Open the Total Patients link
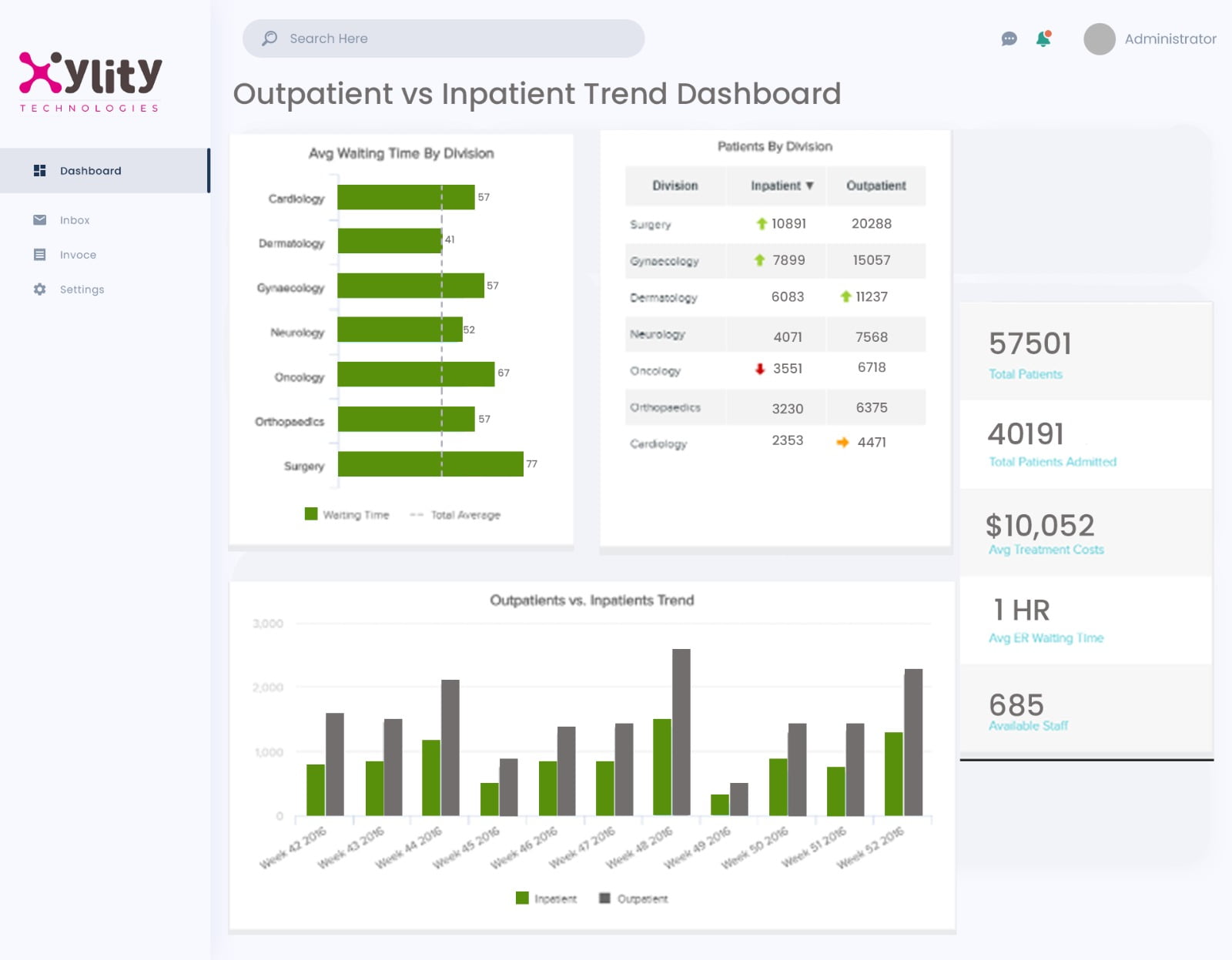 point(1026,374)
